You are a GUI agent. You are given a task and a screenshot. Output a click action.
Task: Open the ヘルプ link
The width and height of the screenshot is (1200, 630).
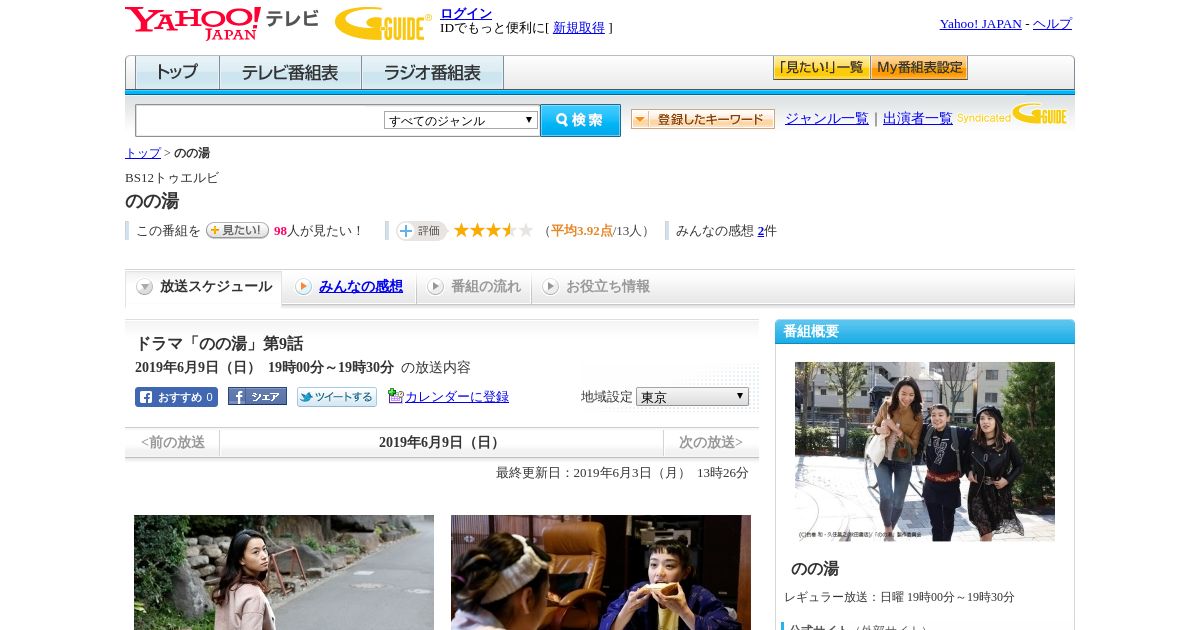coord(1052,24)
